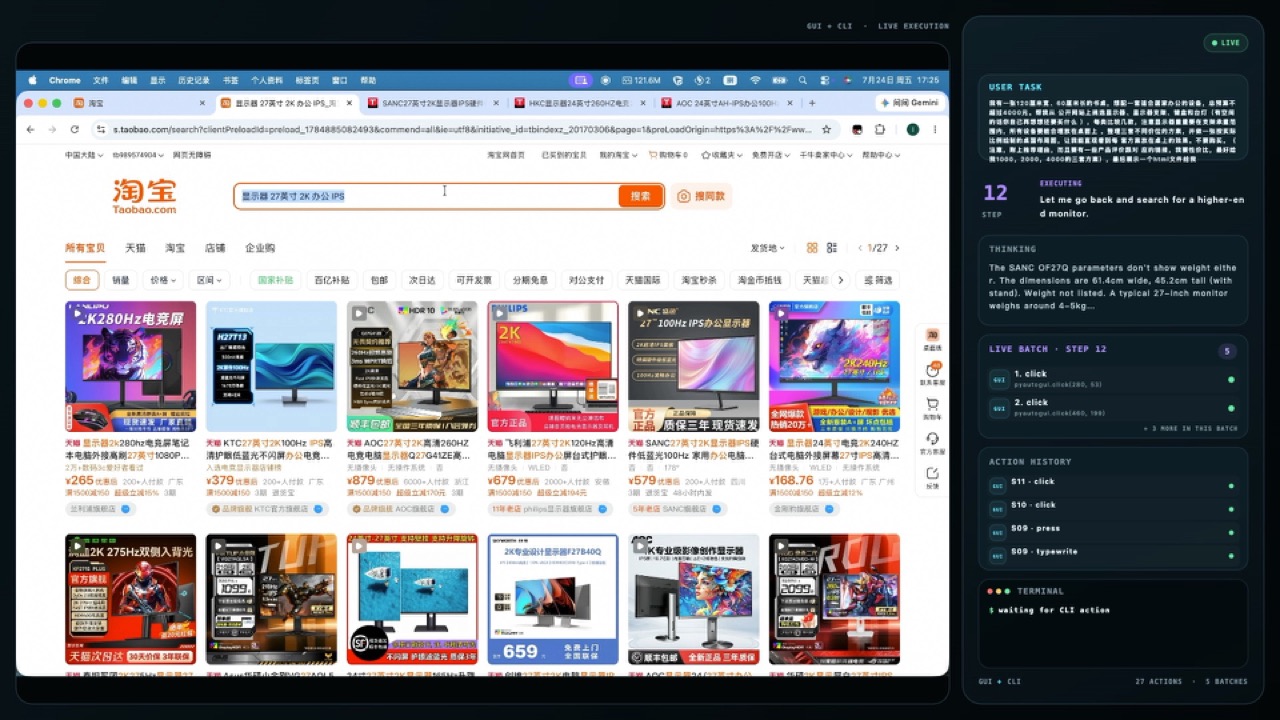Expand the 中国大陆 region dropdown

tap(84, 155)
